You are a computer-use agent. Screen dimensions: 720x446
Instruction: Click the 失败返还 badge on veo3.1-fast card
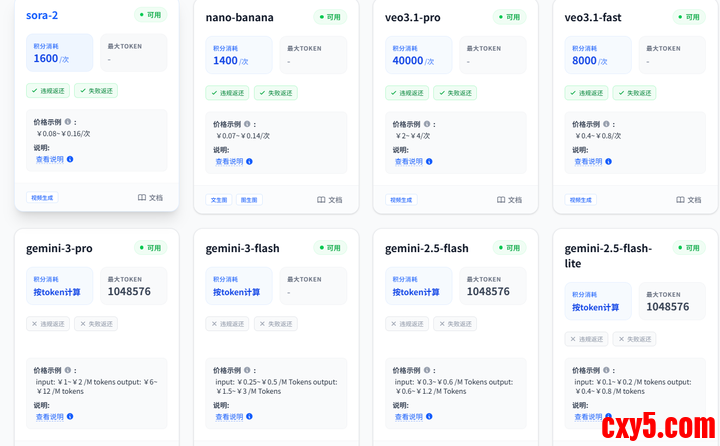[633, 93]
